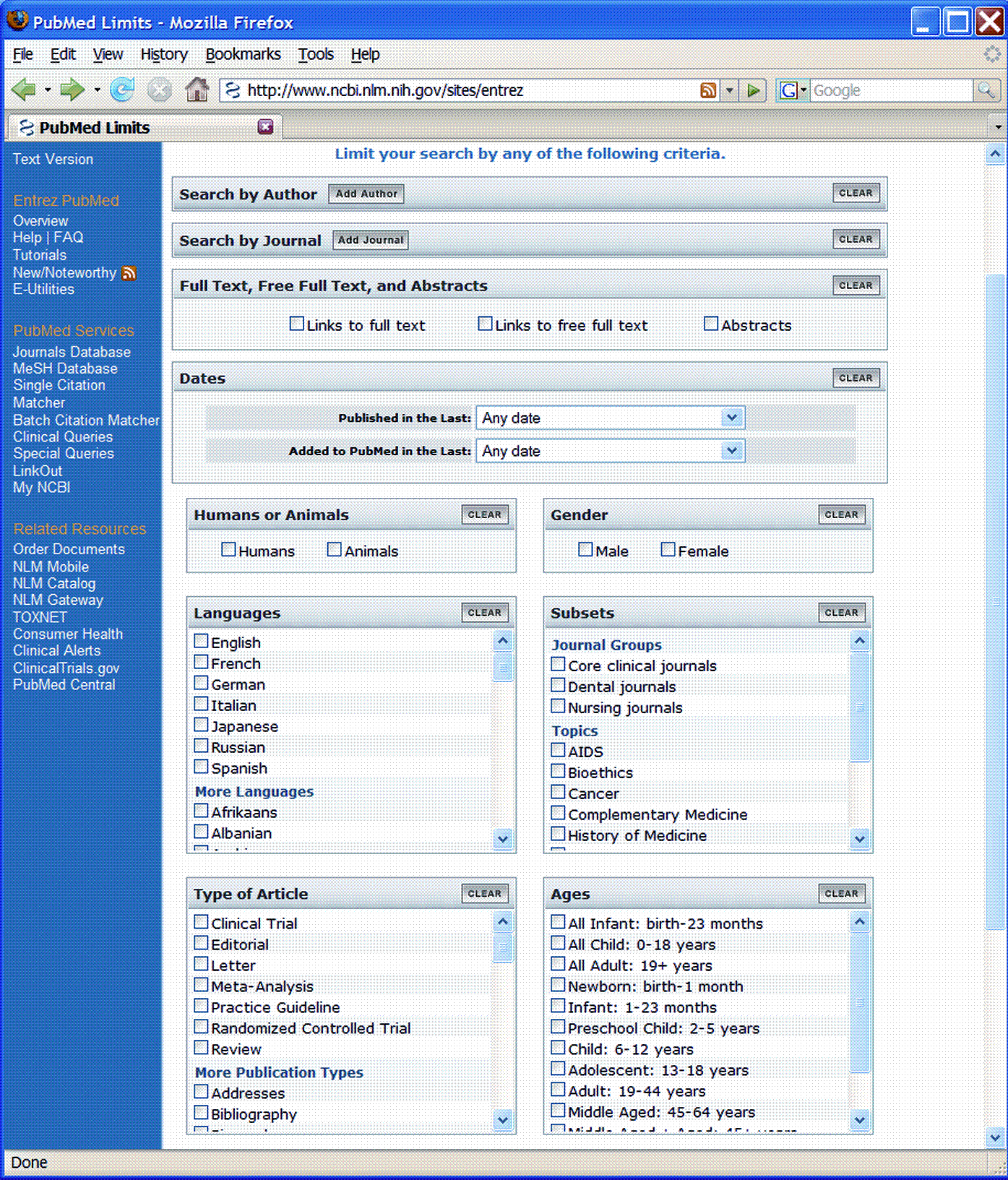Screen dimensions: 1008x1180
Task: Open the Bookmarks menu
Action: tap(243, 54)
